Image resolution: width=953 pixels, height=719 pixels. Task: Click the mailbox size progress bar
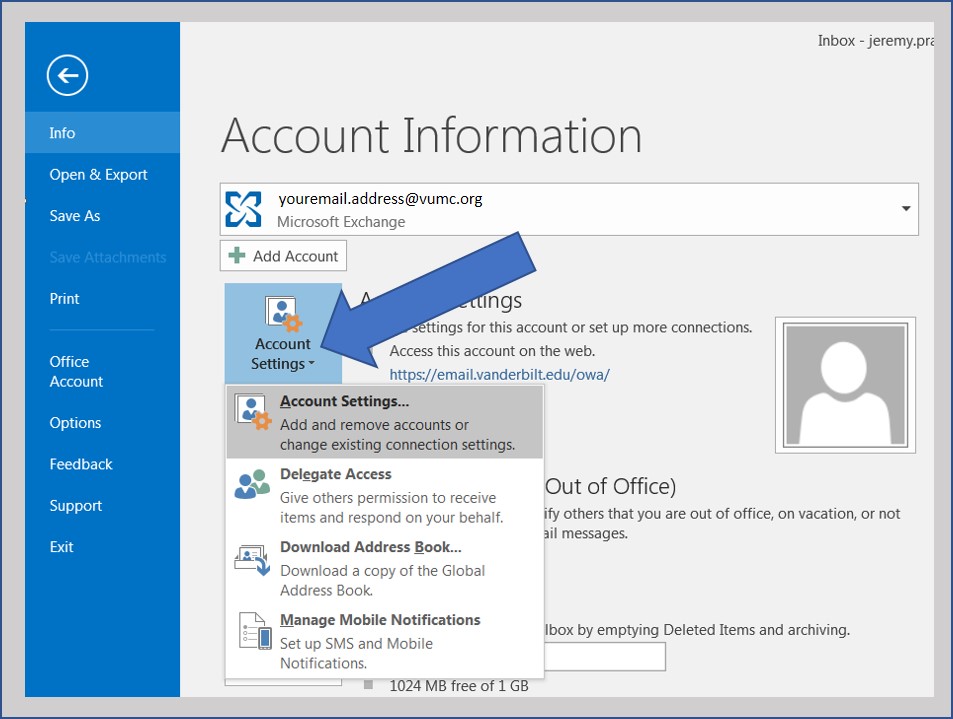pyautogui.click(x=605, y=656)
